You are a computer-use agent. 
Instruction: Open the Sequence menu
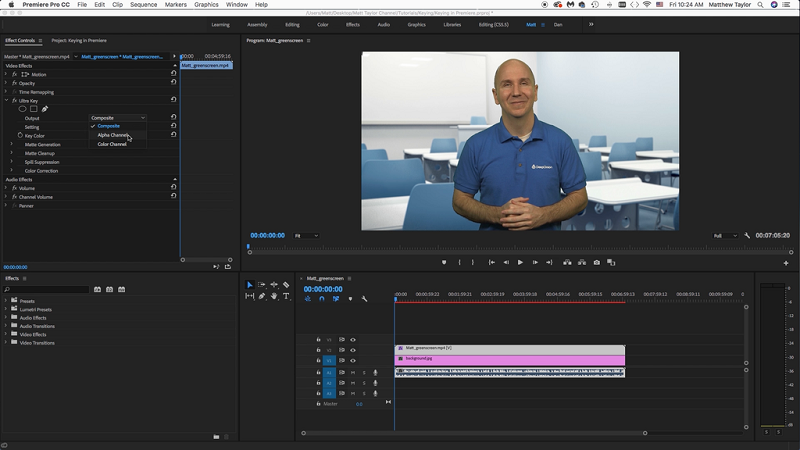[143, 5]
